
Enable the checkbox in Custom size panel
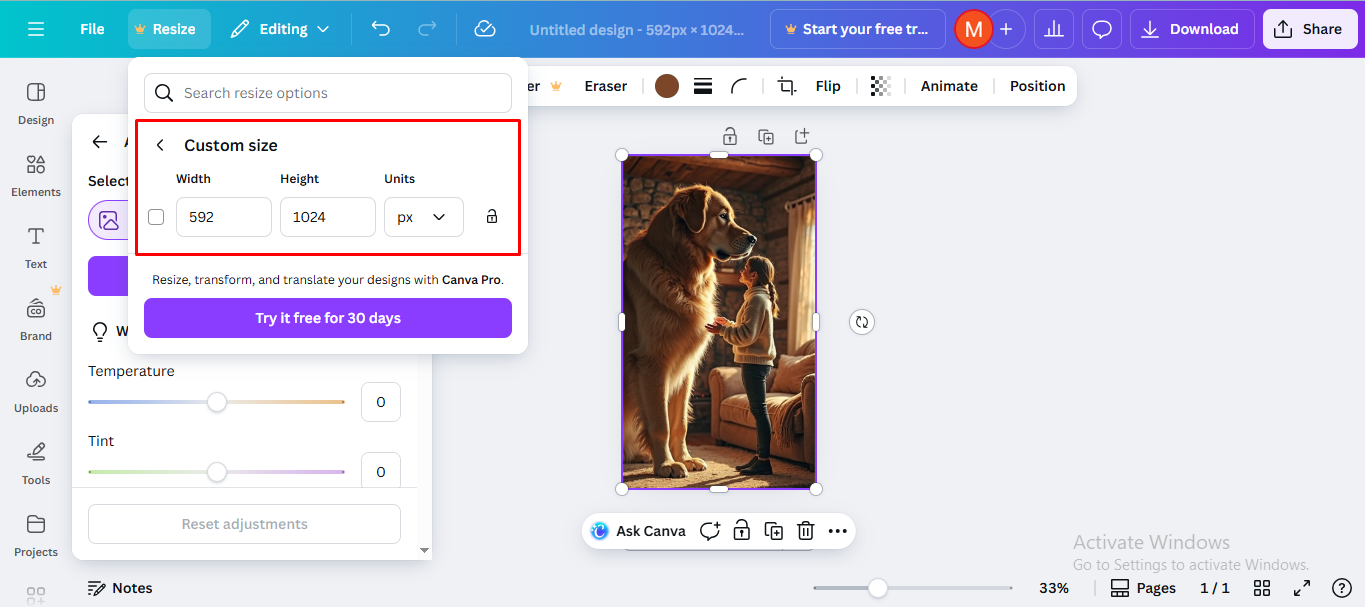coord(156,216)
